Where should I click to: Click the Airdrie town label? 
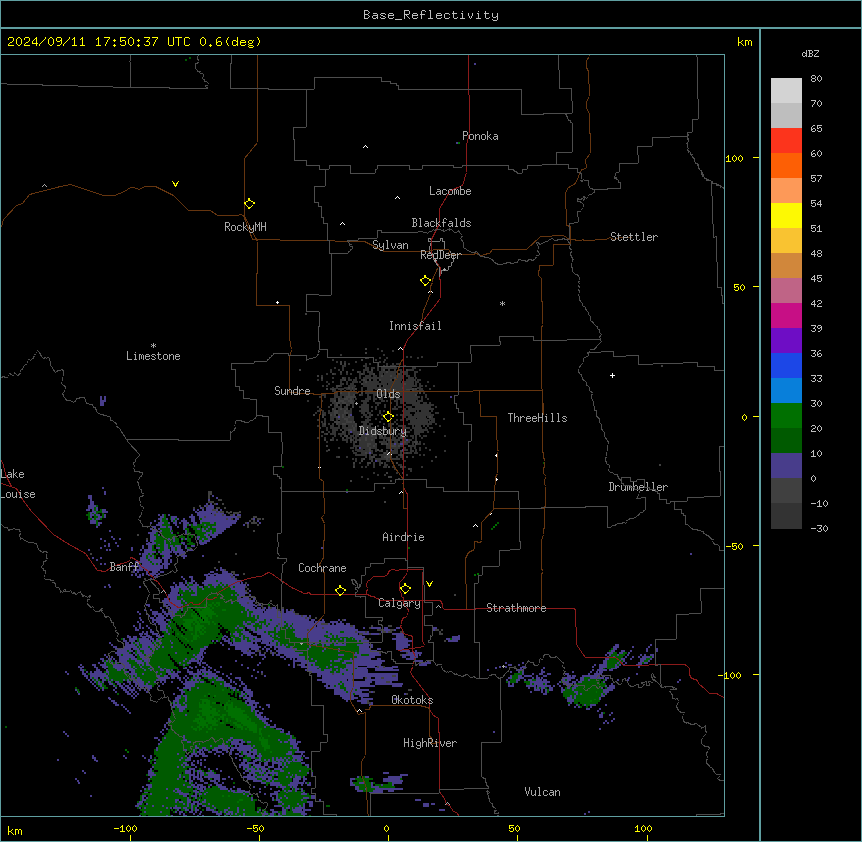tap(403, 537)
